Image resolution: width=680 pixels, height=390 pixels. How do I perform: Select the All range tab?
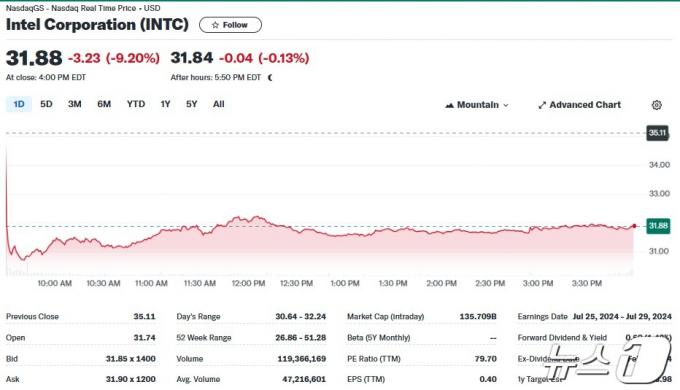219,104
